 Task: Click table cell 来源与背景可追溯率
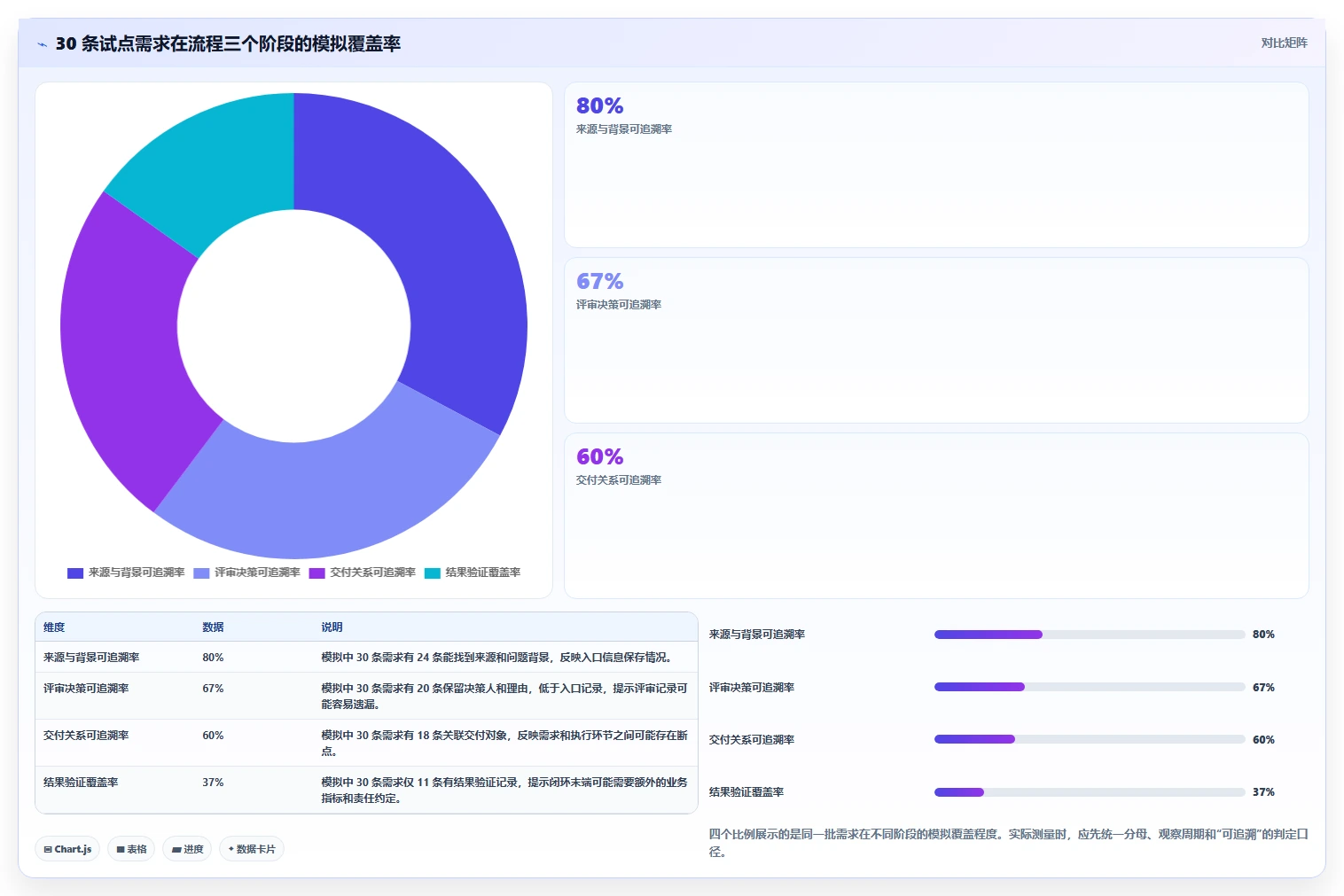pyautogui.click(x=91, y=658)
